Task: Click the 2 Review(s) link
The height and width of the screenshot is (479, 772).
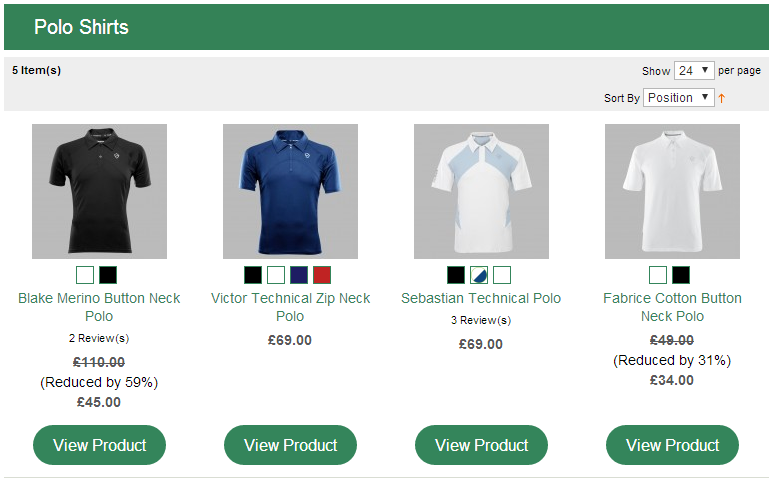Action: click(99, 338)
